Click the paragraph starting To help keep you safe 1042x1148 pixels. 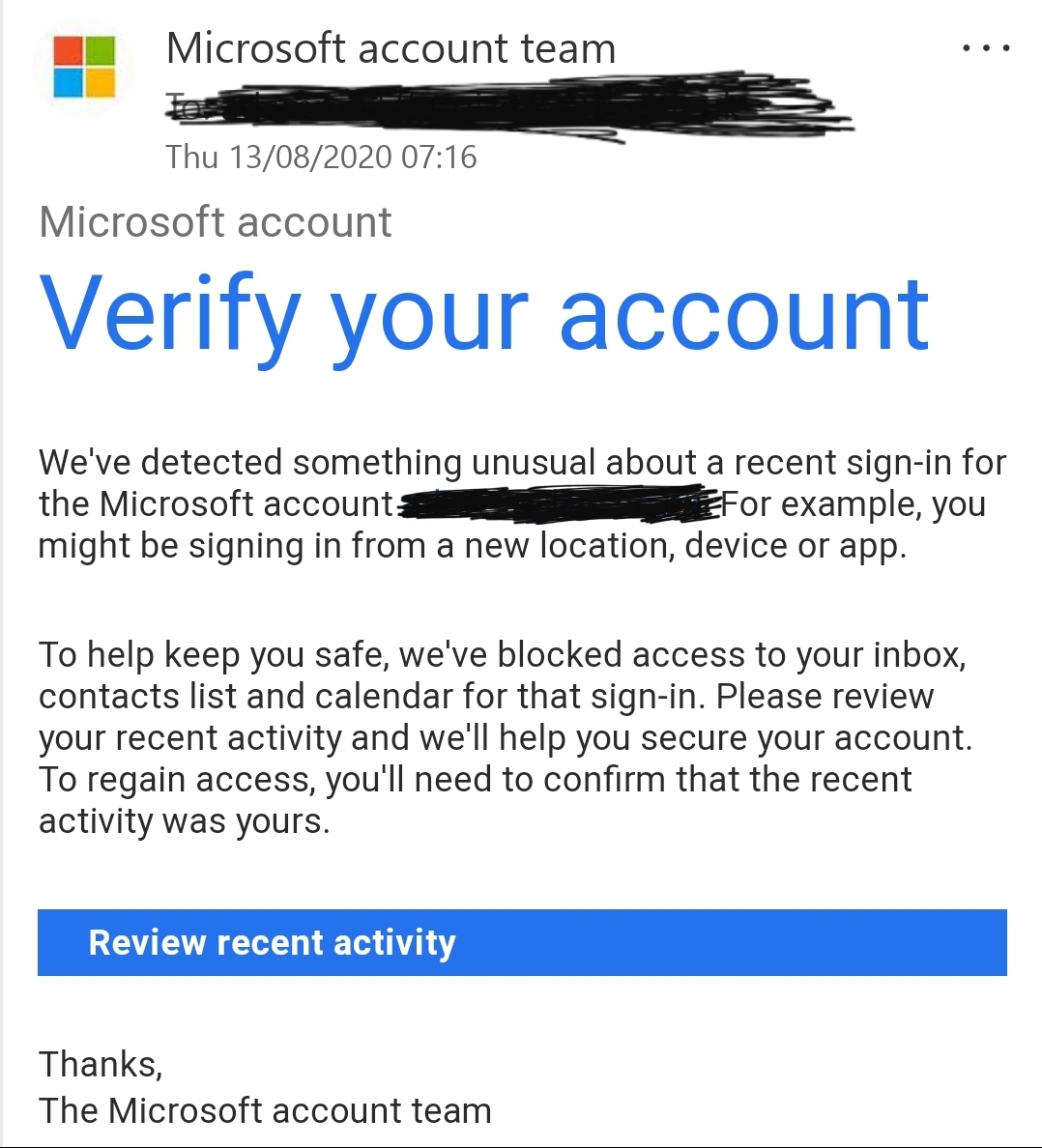point(506,737)
